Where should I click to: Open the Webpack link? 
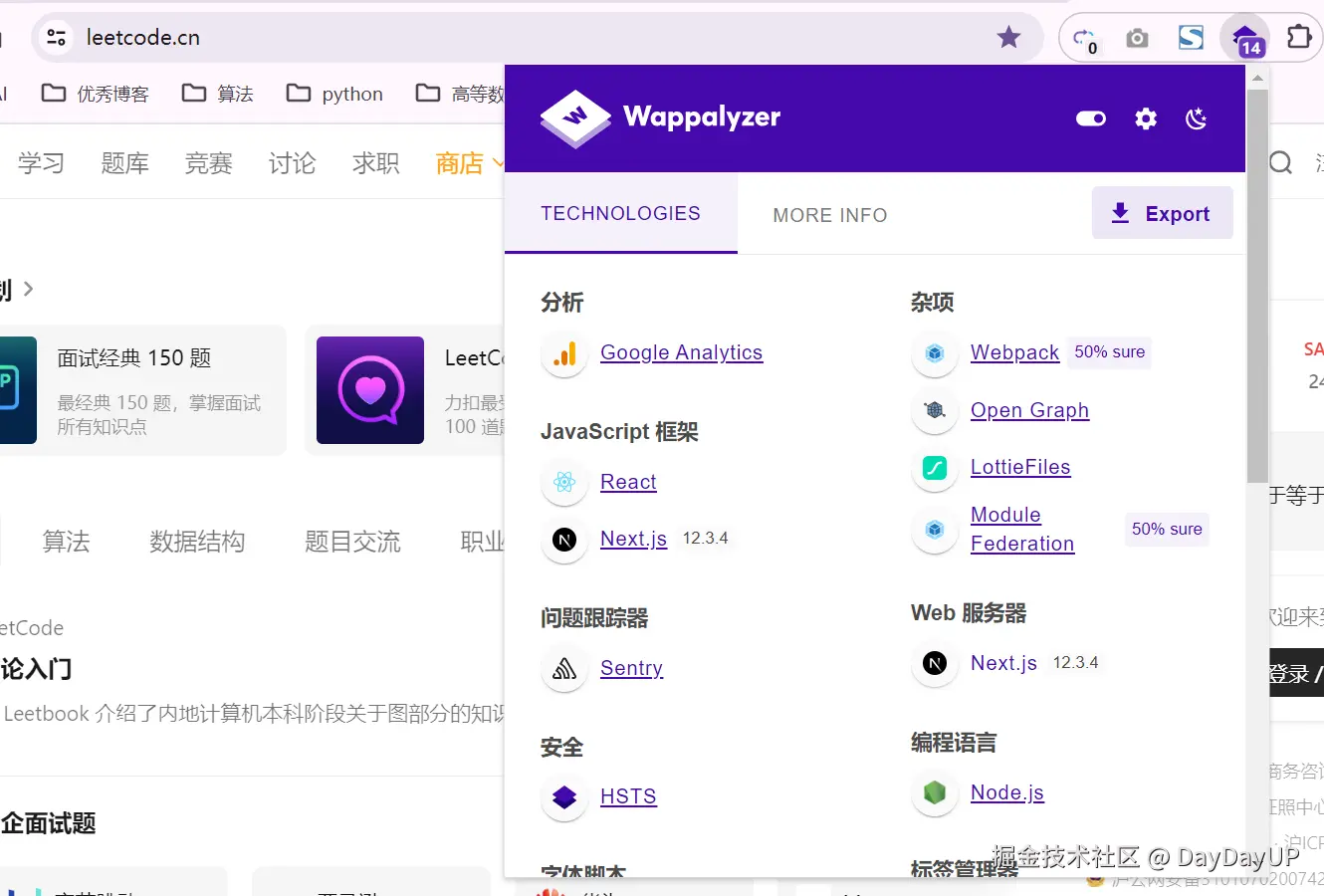[1014, 352]
